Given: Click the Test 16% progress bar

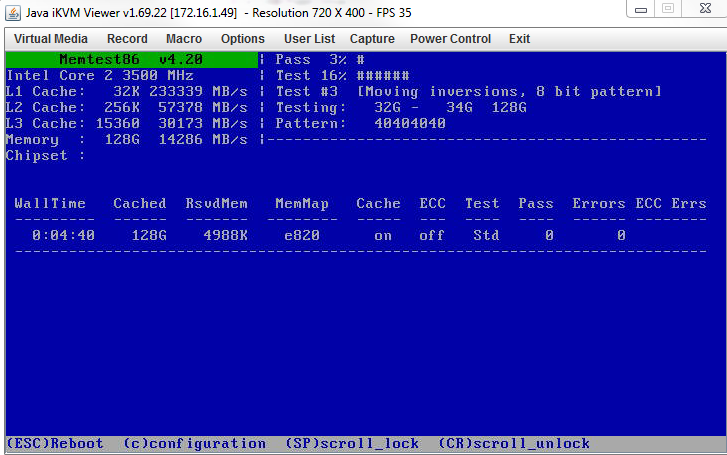Looking at the screenshot, I should point(342,76).
